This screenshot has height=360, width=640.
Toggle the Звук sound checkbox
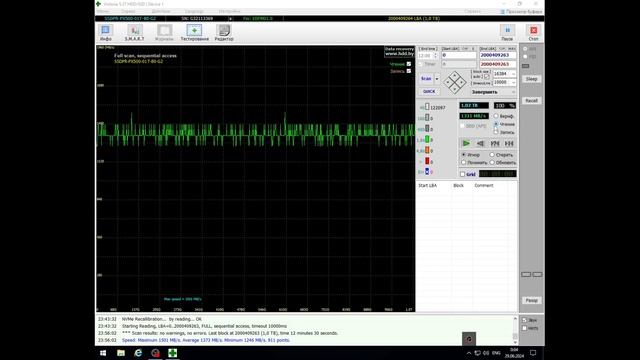coord(524,320)
